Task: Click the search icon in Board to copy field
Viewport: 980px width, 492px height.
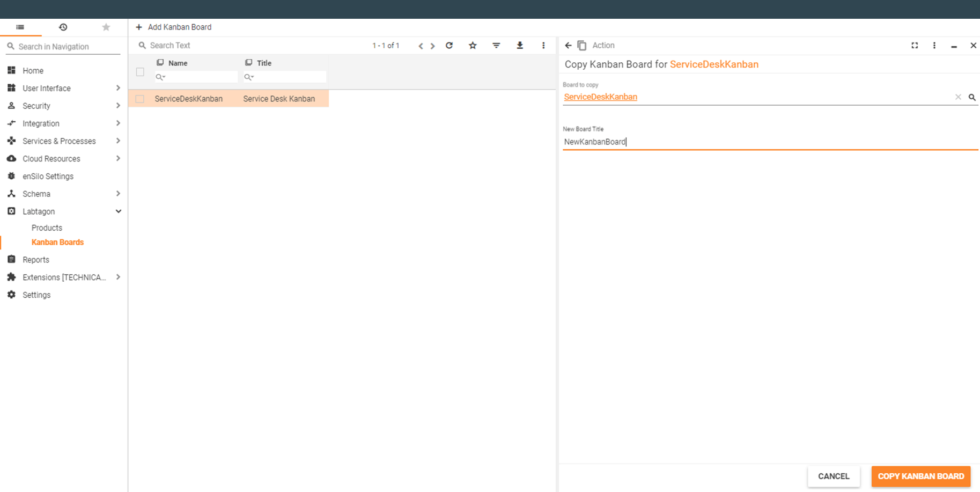Action: tap(971, 97)
